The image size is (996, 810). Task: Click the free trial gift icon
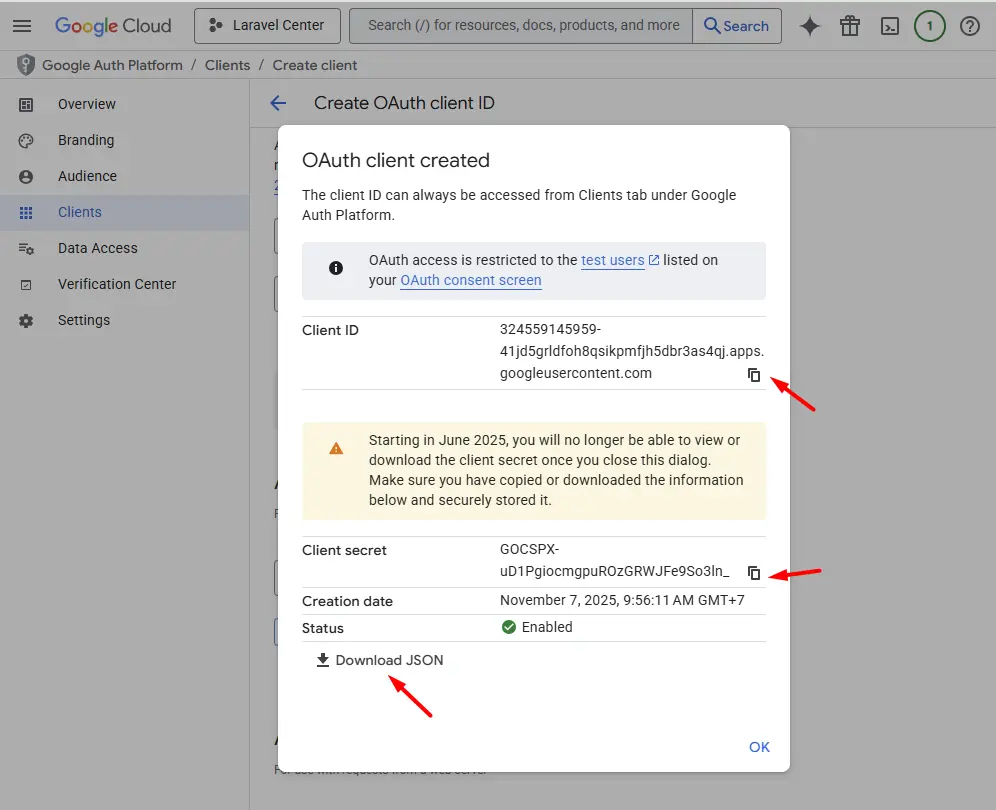(849, 26)
